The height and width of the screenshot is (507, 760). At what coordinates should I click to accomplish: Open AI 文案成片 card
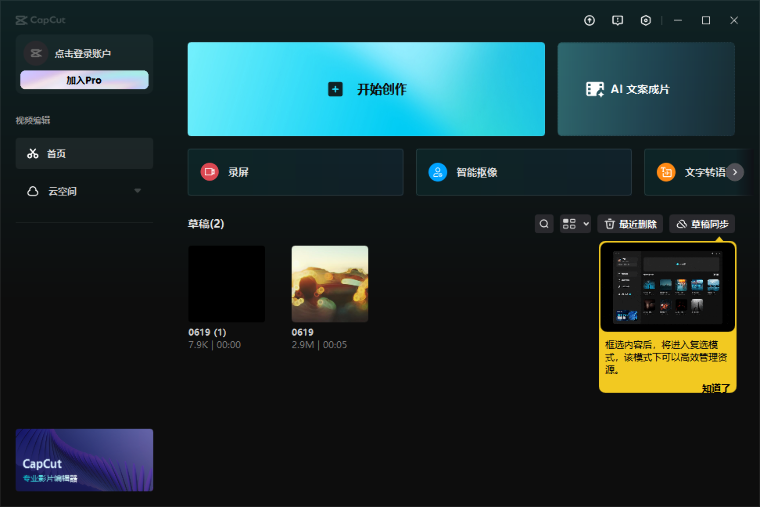(645, 89)
